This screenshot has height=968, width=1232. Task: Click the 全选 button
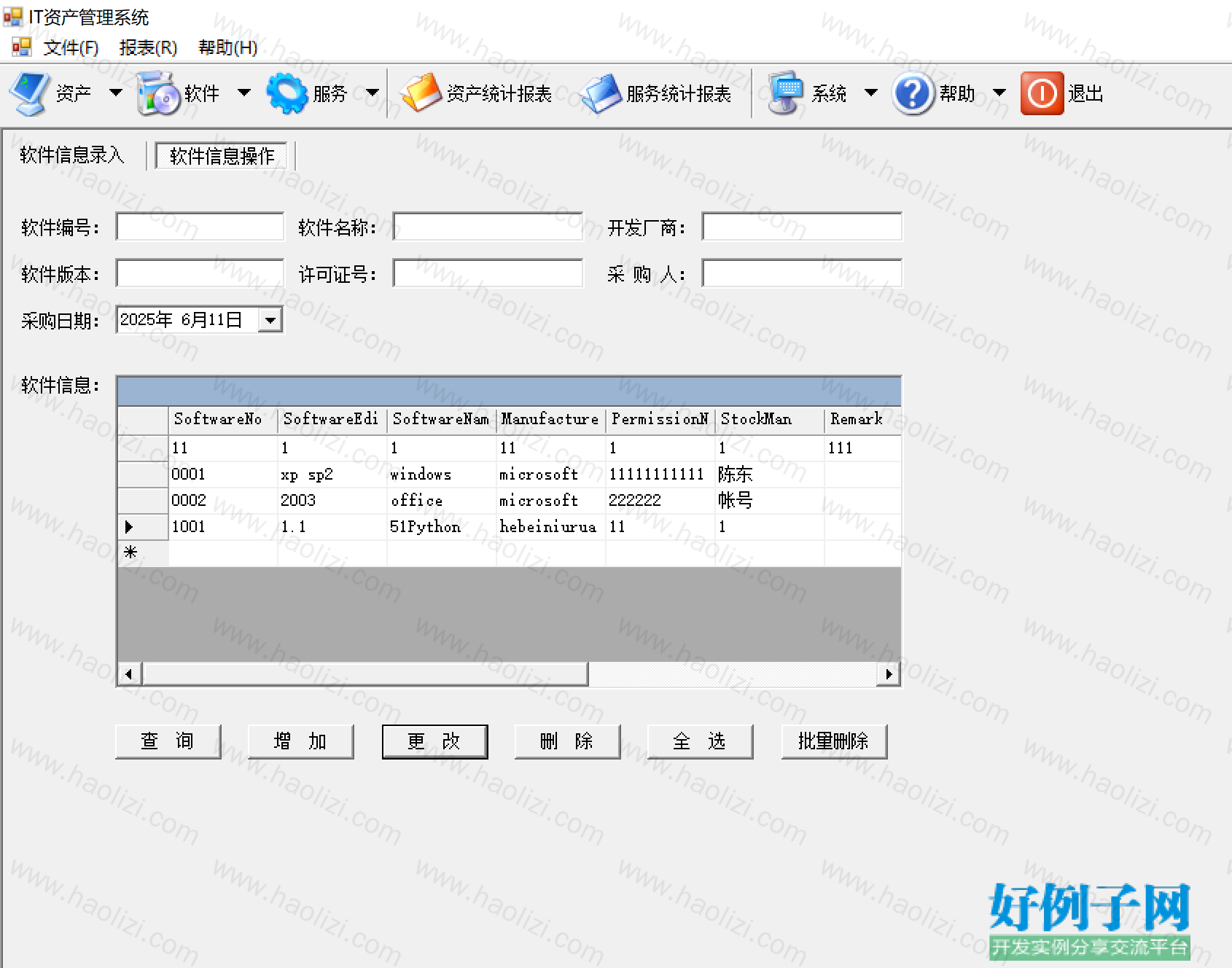pyautogui.click(x=700, y=741)
